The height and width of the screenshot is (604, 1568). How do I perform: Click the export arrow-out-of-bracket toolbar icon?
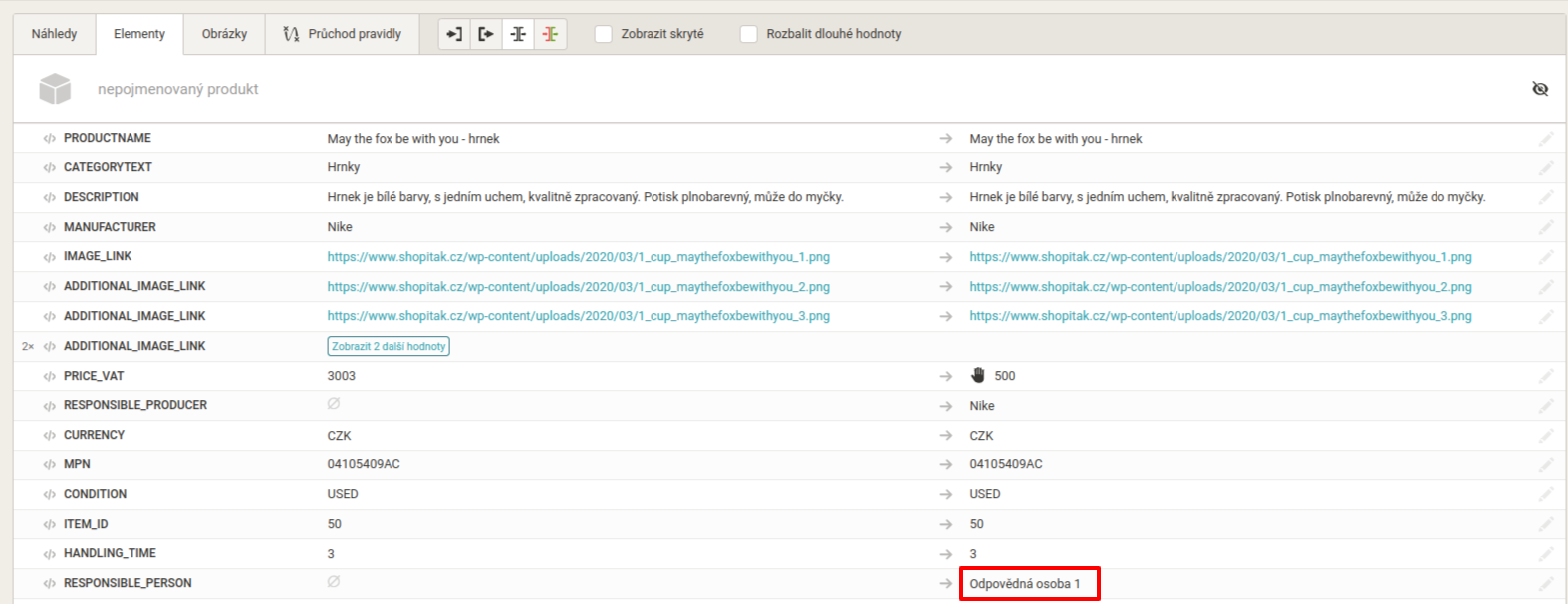[x=486, y=34]
